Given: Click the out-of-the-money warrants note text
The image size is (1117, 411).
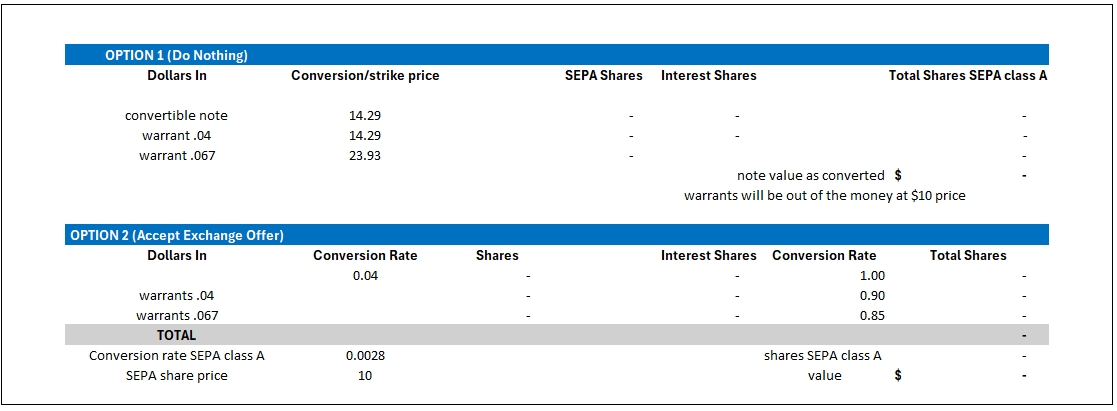Looking at the screenshot, I should pos(824,195).
